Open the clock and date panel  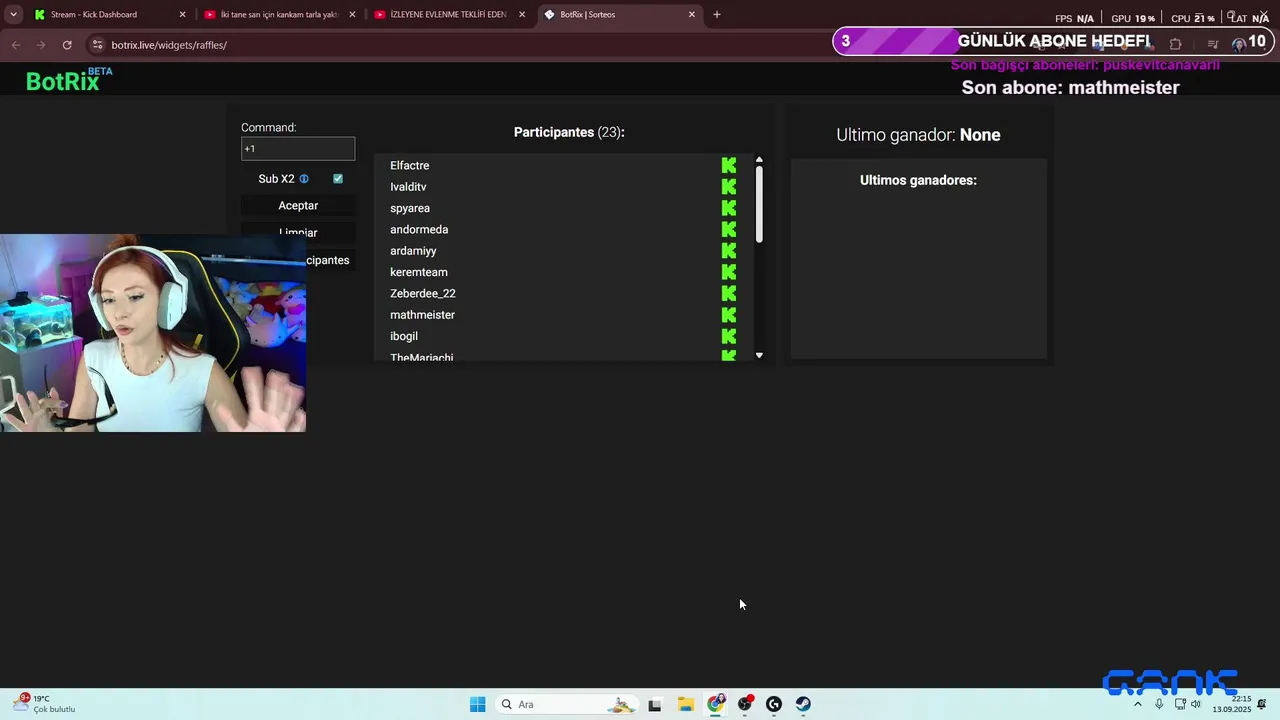coord(1232,704)
